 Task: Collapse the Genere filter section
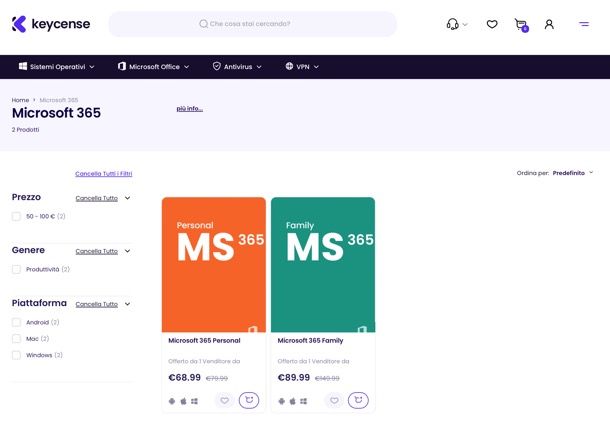(x=128, y=251)
